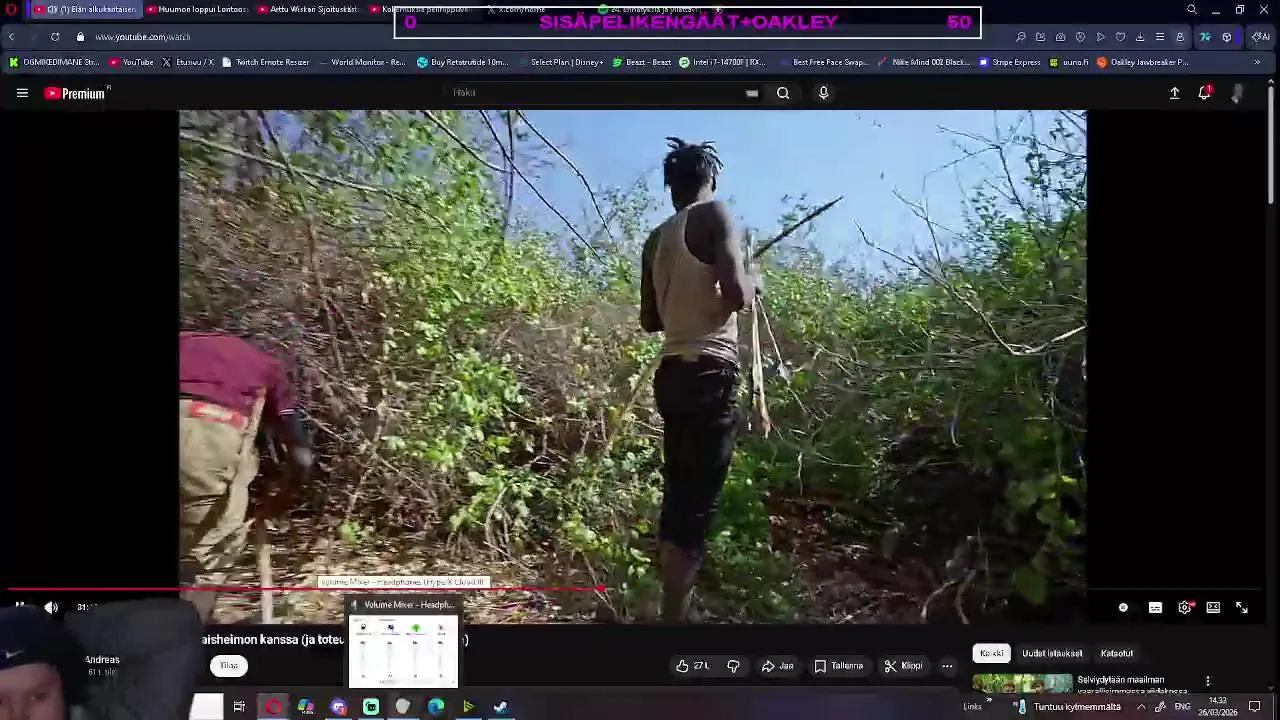Like the video (27 t.)
This screenshot has width=1280, height=720.
tap(692, 666)
